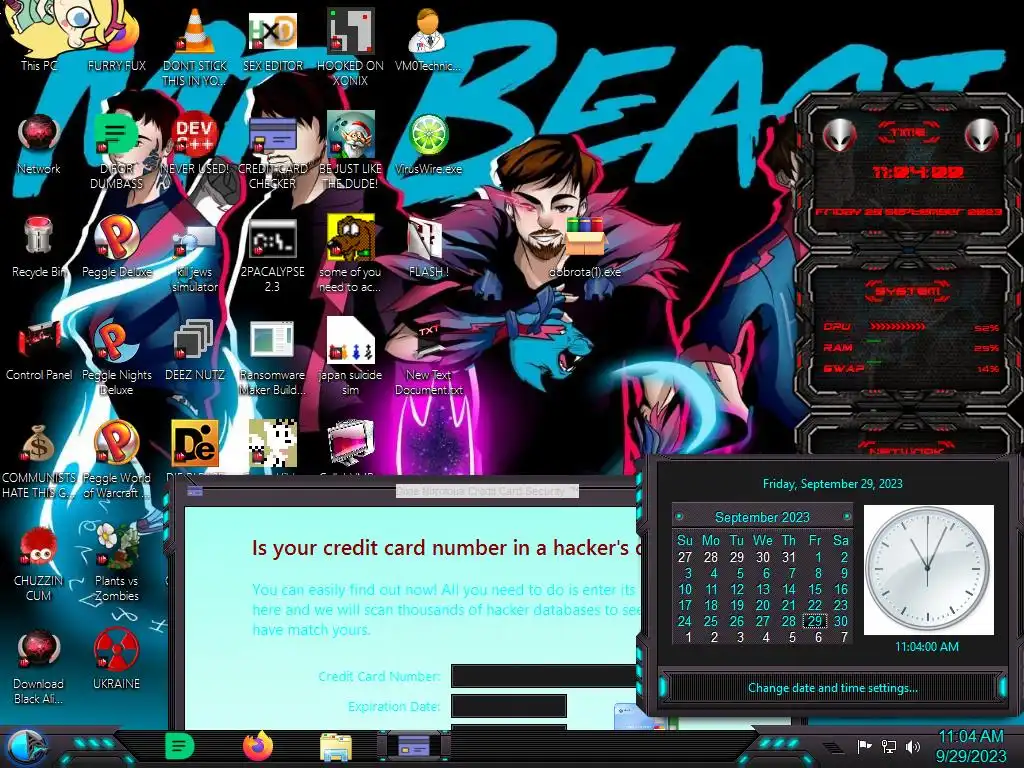
Task: Focus the Expiration Date field
Action: pos(509,706)
